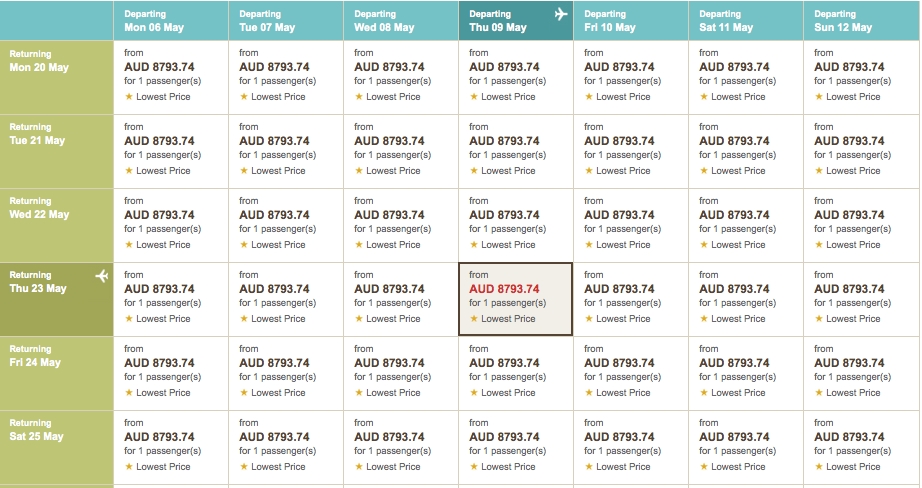This screenshot has height=488, width=922.
Task: Click Lowest Price star for Fri 10 May departing, Wed 22 May returning
Action: [x=588, y=245]
